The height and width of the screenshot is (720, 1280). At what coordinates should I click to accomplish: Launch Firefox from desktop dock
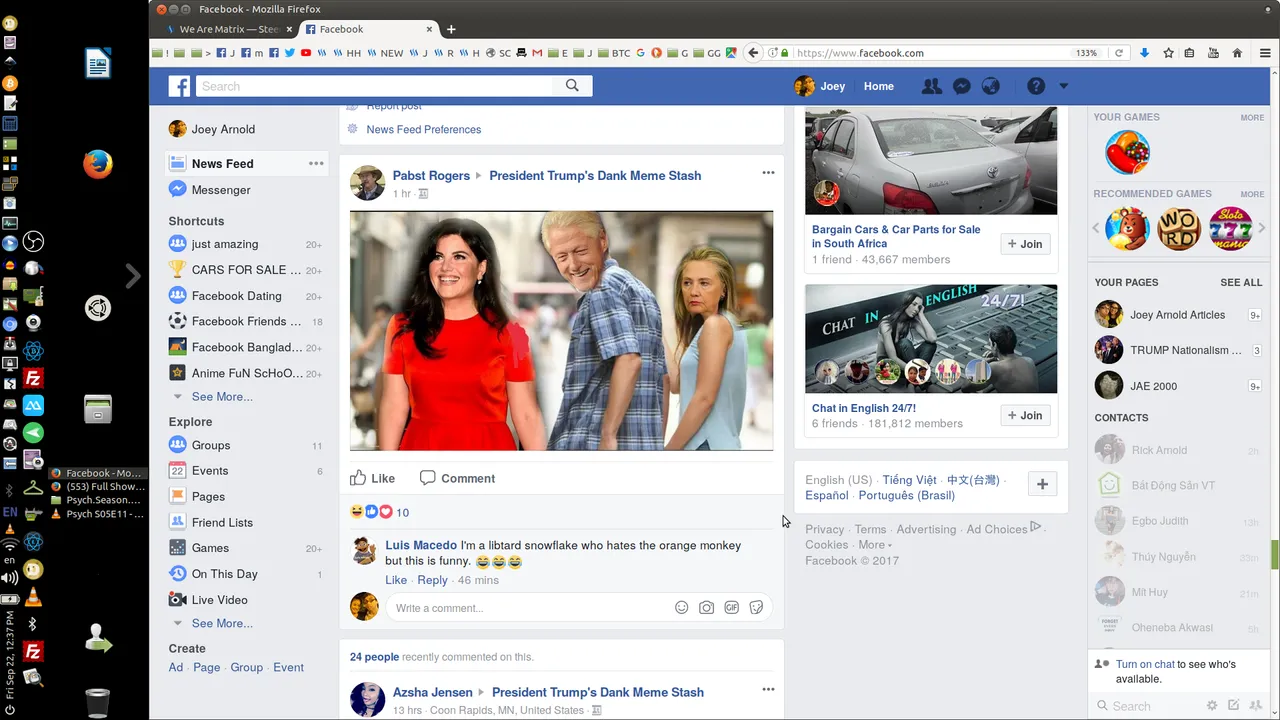coord(97,164)
